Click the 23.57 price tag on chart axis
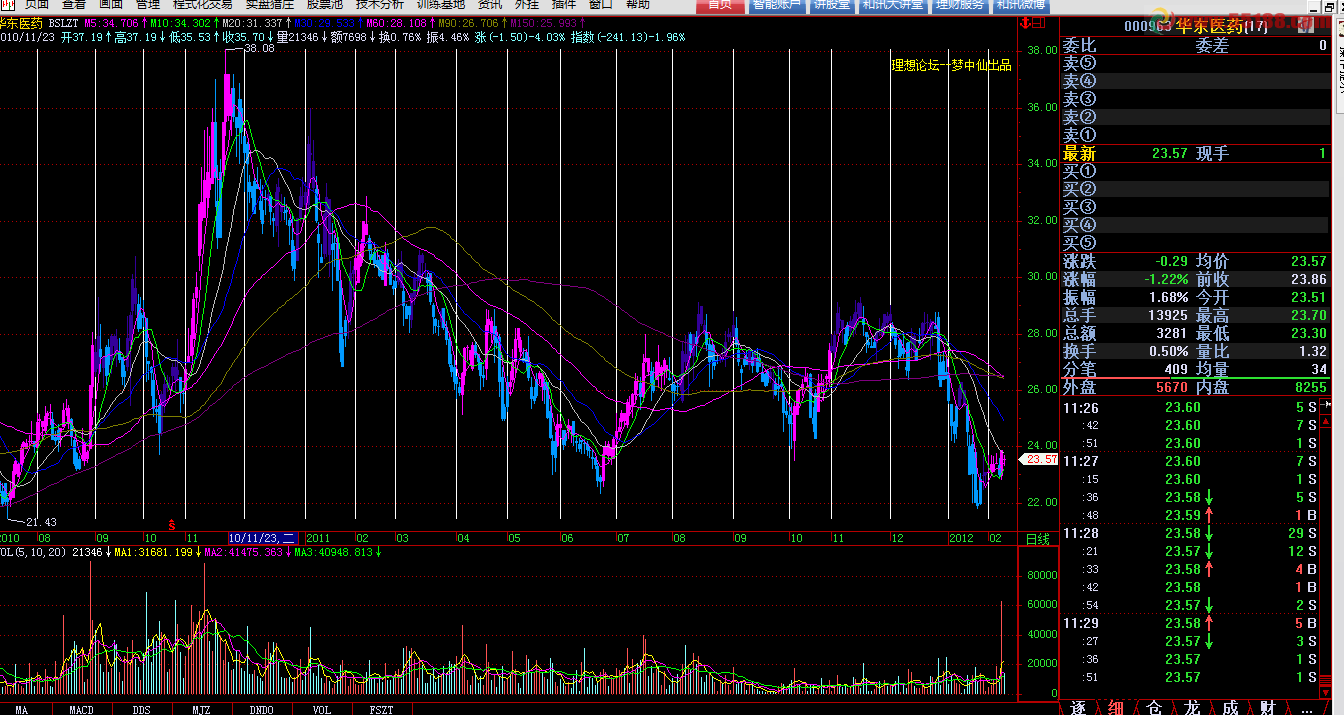 coord(1040,459)
